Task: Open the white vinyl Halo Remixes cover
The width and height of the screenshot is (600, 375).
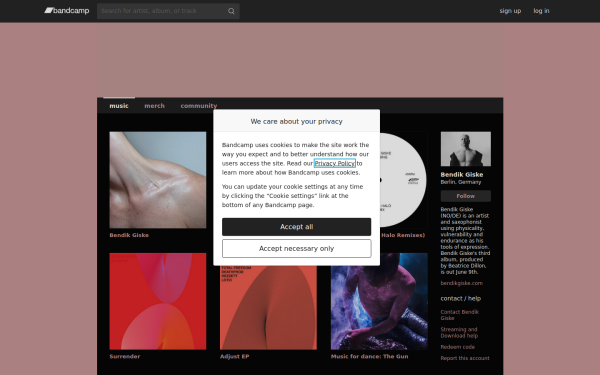Action: [403, 180]
